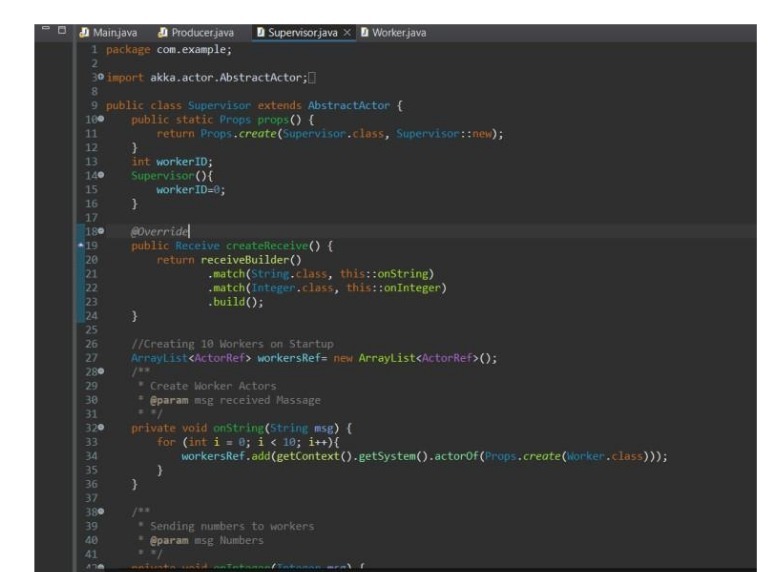The height and width of the screenshot is (572, 777).
Task: Click 'Supervisor::new' on line 11
Action: (x=444, y=134)
